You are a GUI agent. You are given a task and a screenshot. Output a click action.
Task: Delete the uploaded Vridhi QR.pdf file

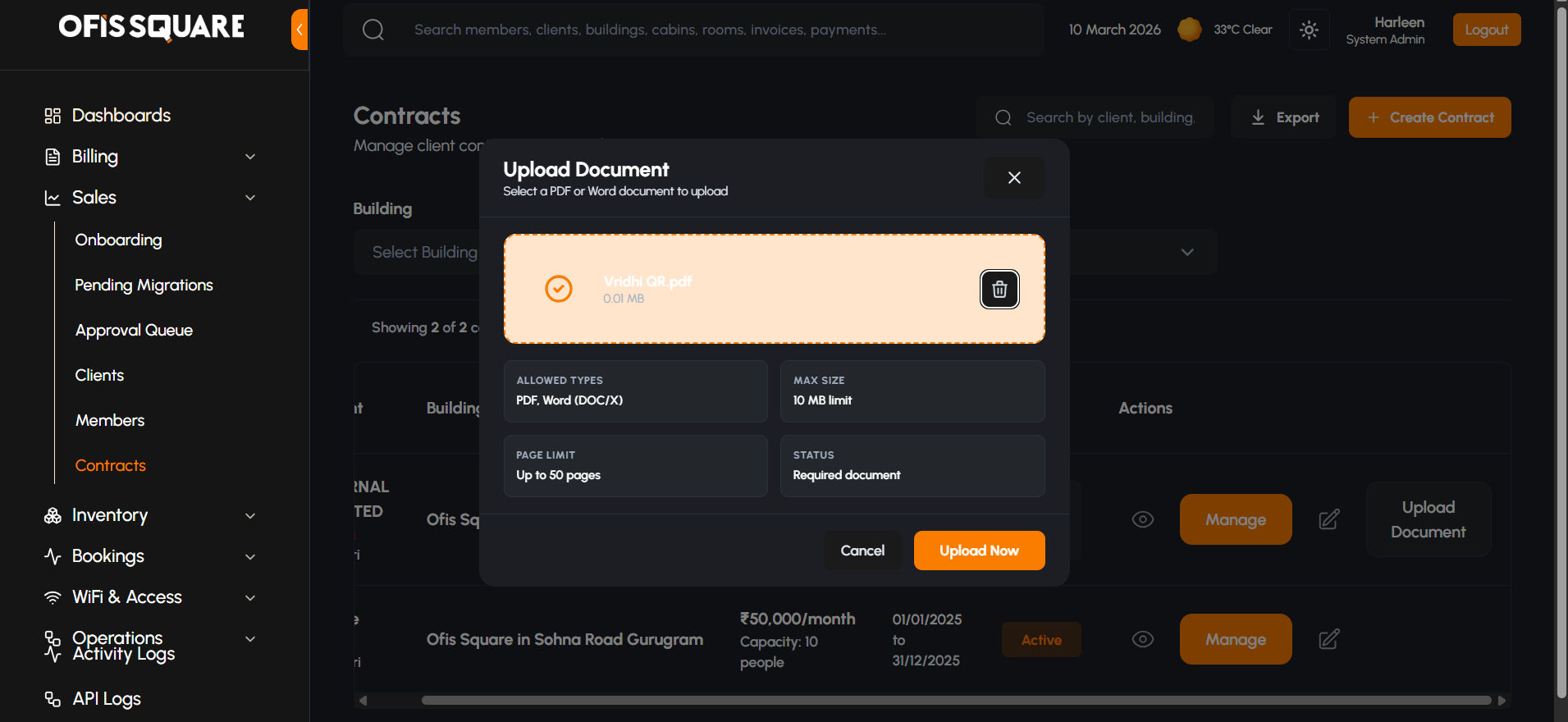(x=999, y=289)
